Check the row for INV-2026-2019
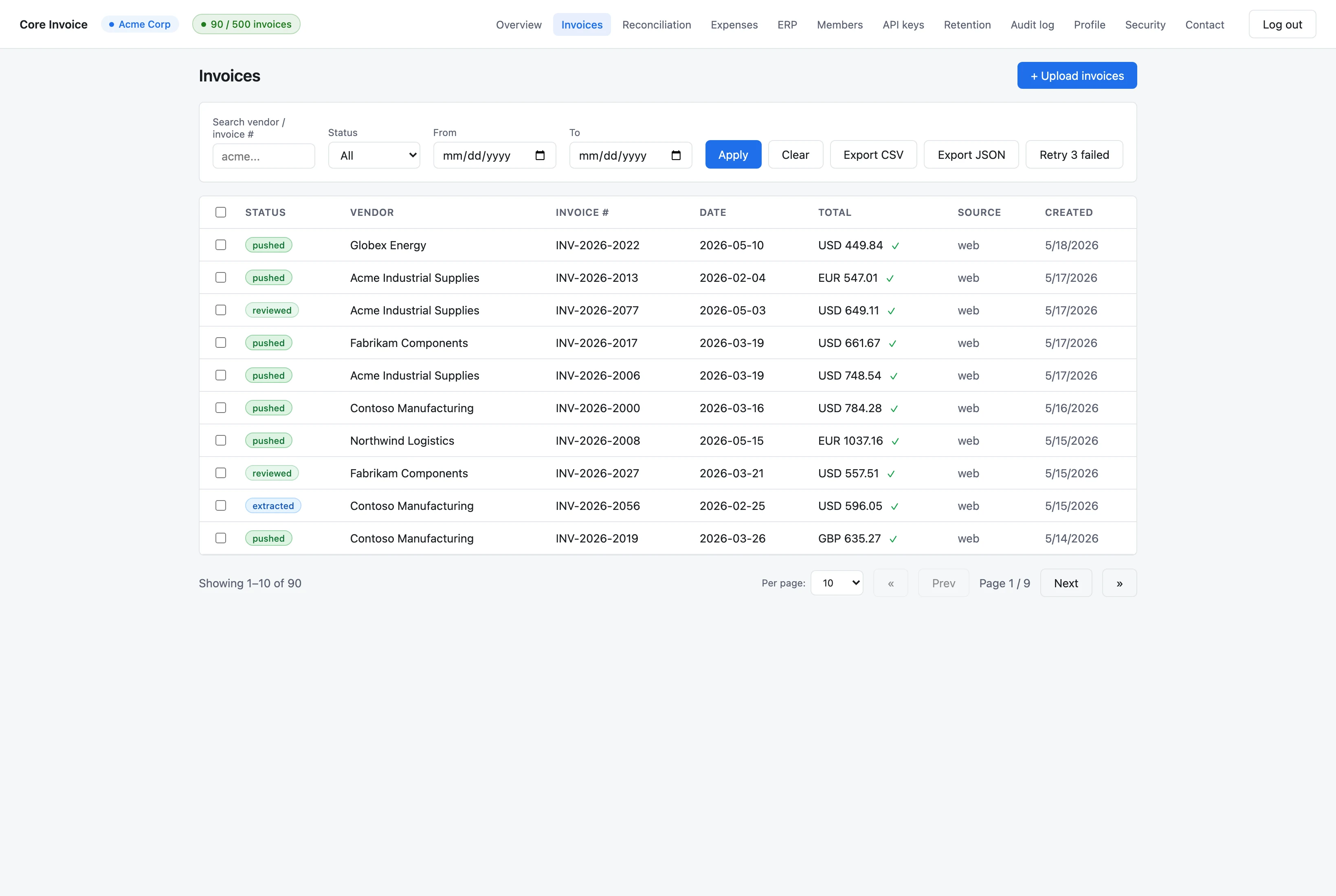This screenshot has height=896, width=1336. [x=221, y=538]
